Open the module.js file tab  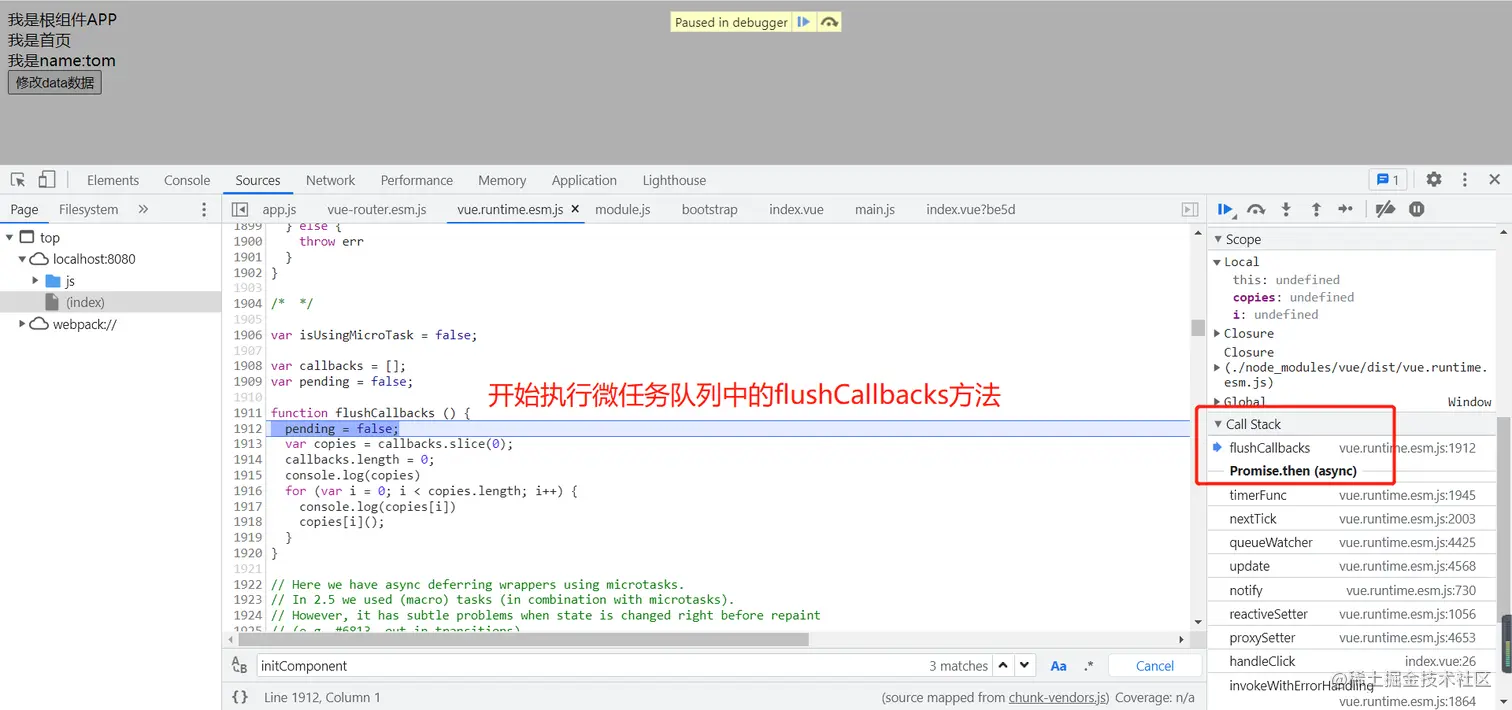point(623,209)
